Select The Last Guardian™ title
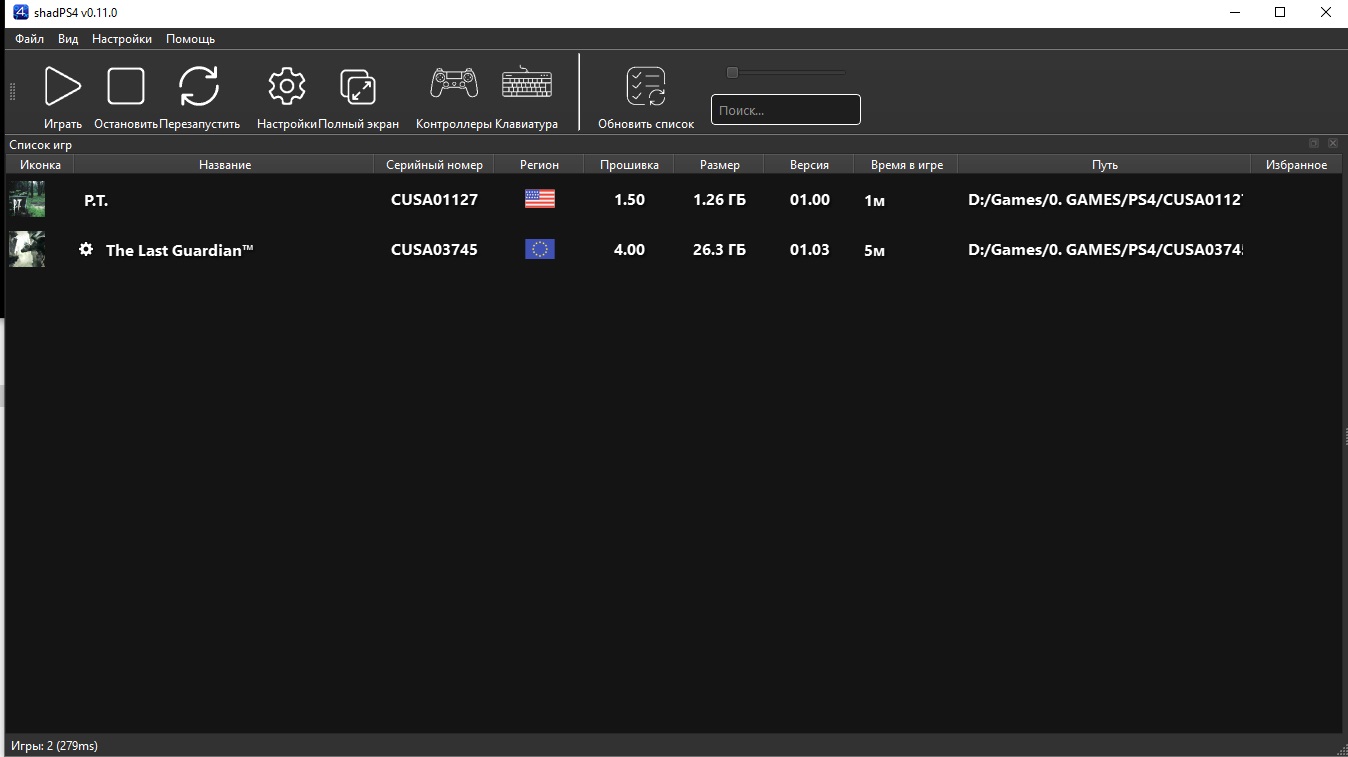The height and width of the screenshot is (757, 1348). (180, 250)
